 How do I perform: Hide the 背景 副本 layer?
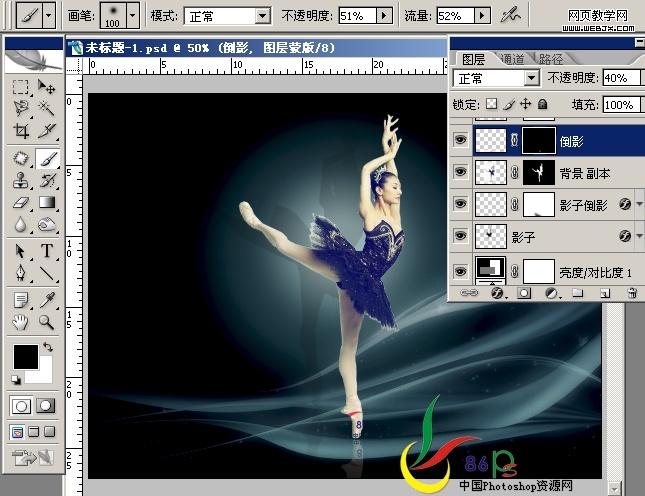click(460, 171)
